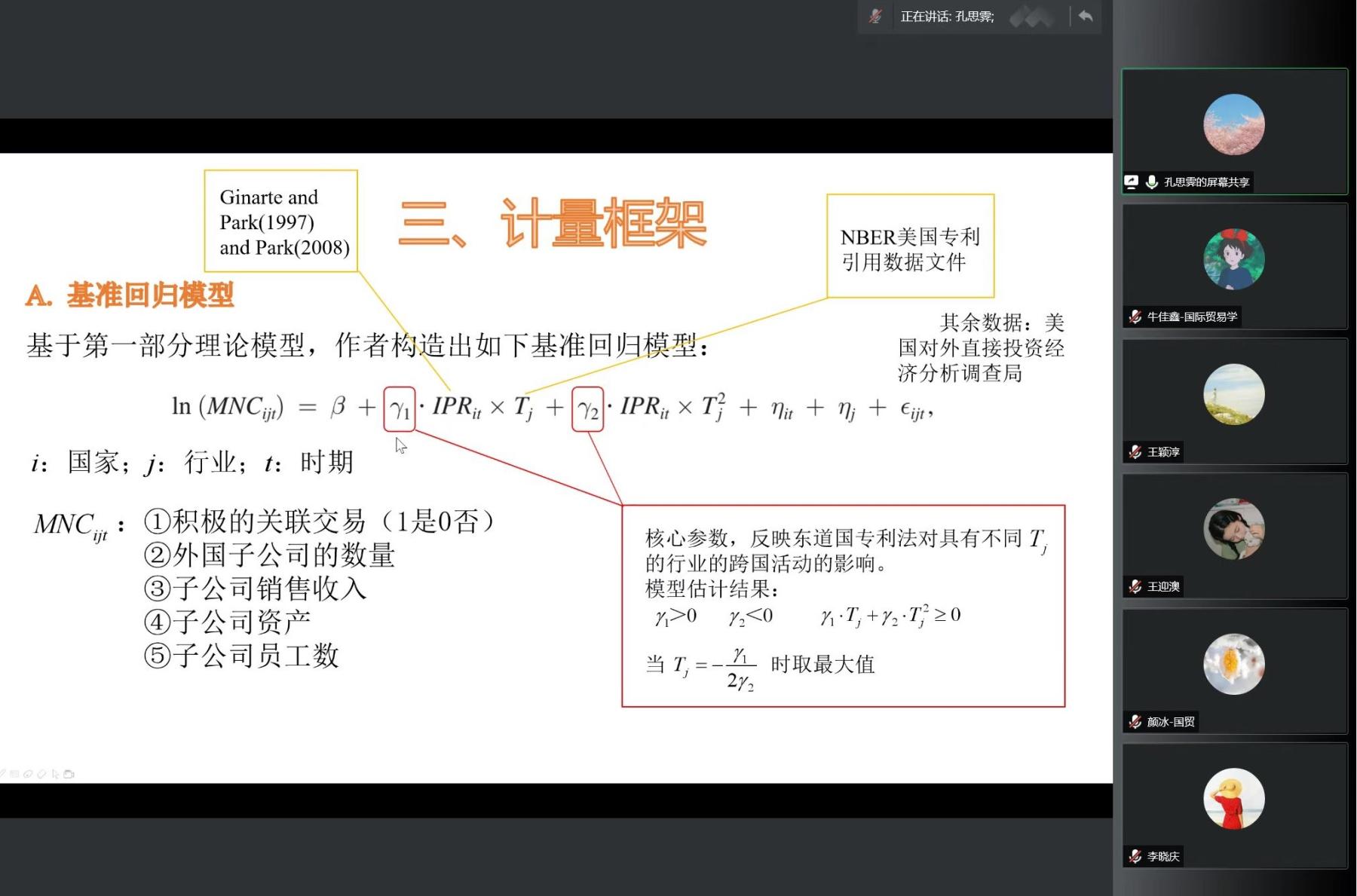Select 王颖淳's lighthouse avatar

(1233, 394)
